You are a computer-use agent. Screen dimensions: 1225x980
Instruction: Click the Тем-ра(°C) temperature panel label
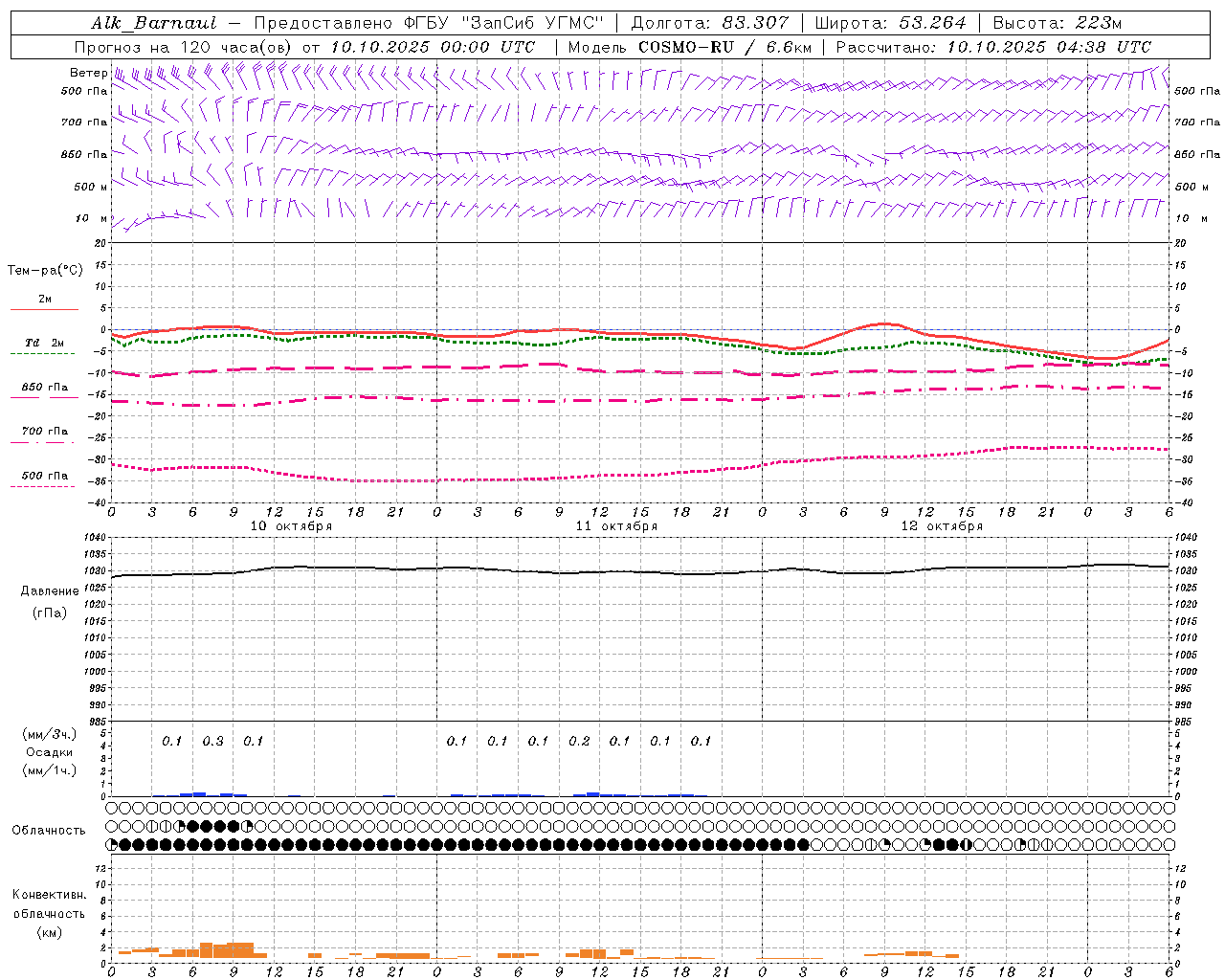pos(45,271)
